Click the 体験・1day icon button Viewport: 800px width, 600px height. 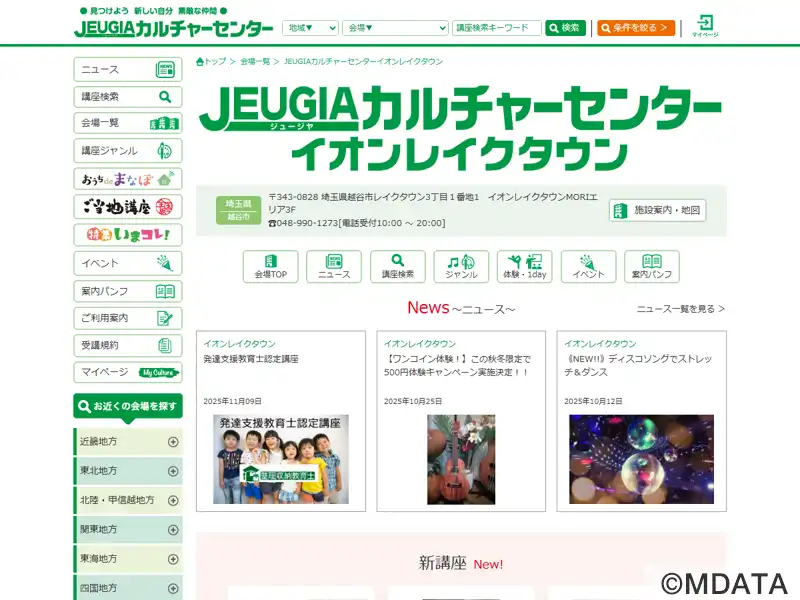524,266
